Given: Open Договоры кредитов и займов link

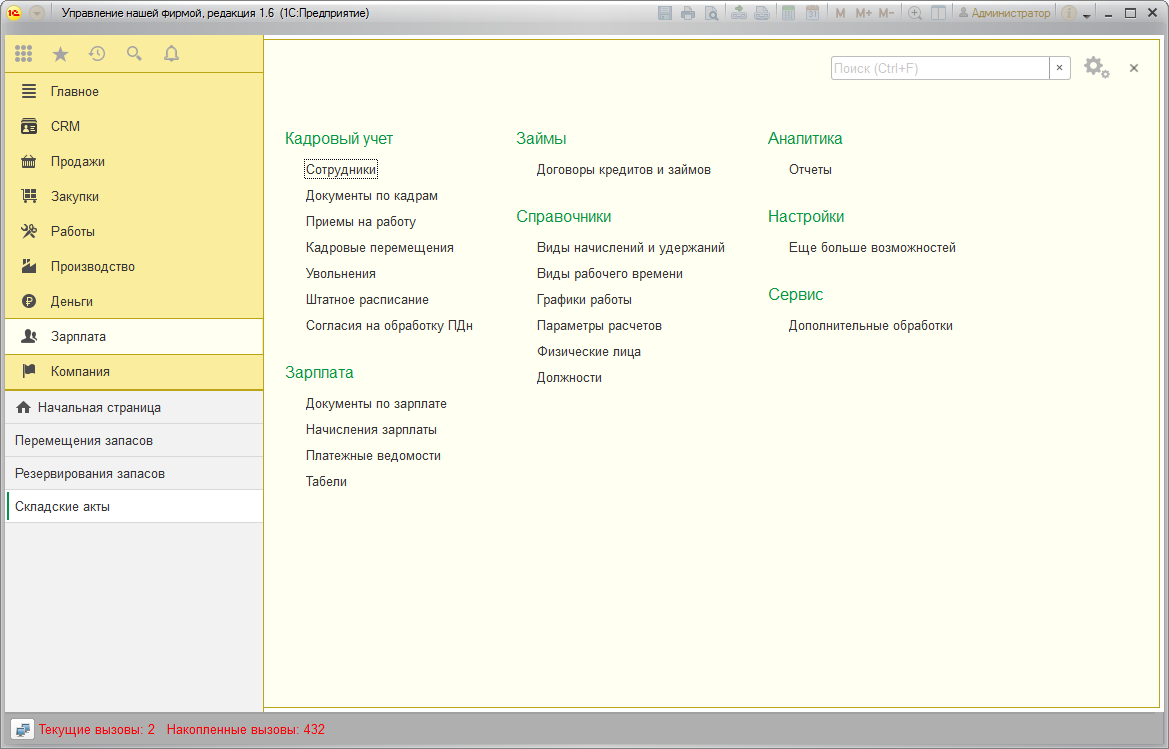Looking at the screenshot, I should tap(623, 170).
